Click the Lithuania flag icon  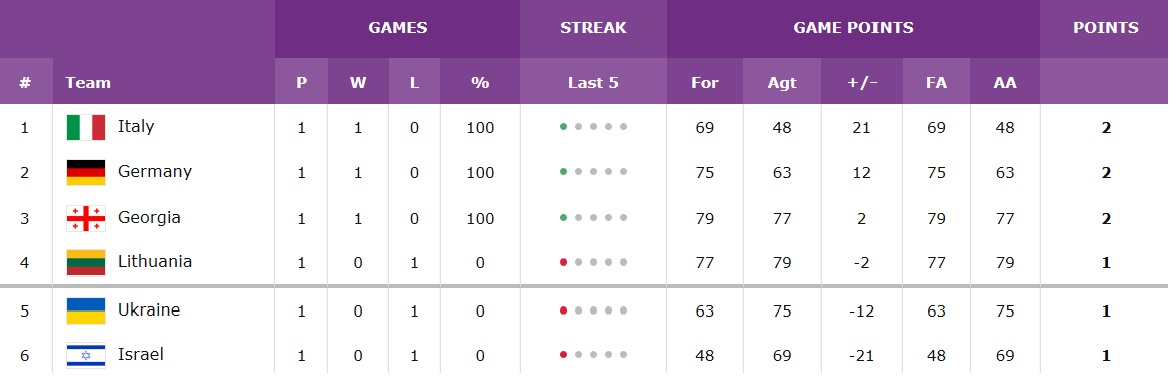86,262
